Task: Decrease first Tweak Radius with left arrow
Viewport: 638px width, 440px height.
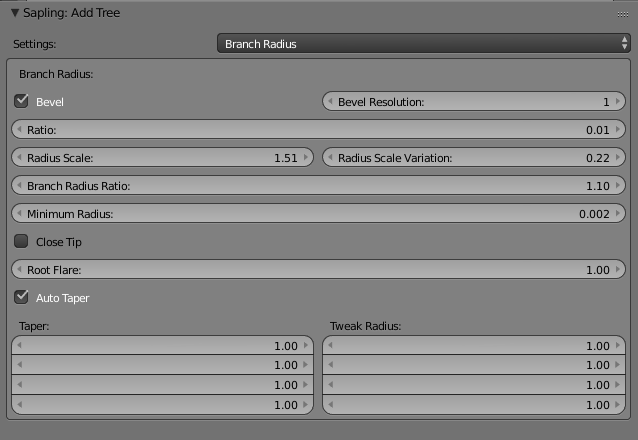Action: (x=330, y=345)
